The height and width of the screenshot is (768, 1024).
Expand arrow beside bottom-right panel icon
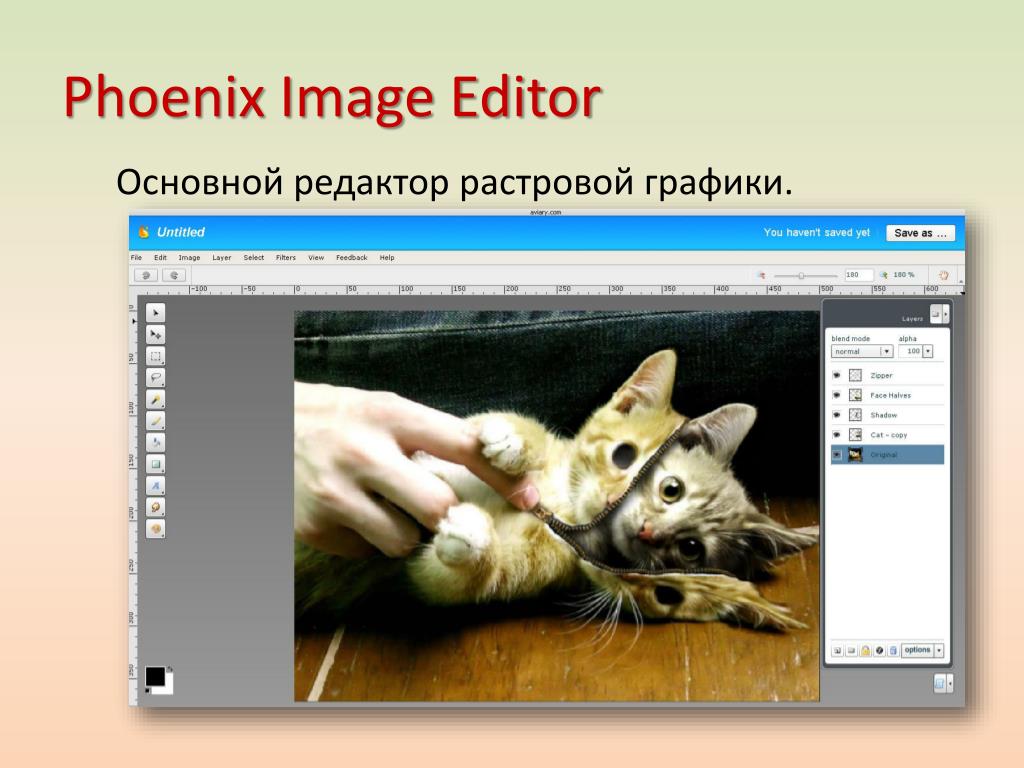[x=950, y=684]
